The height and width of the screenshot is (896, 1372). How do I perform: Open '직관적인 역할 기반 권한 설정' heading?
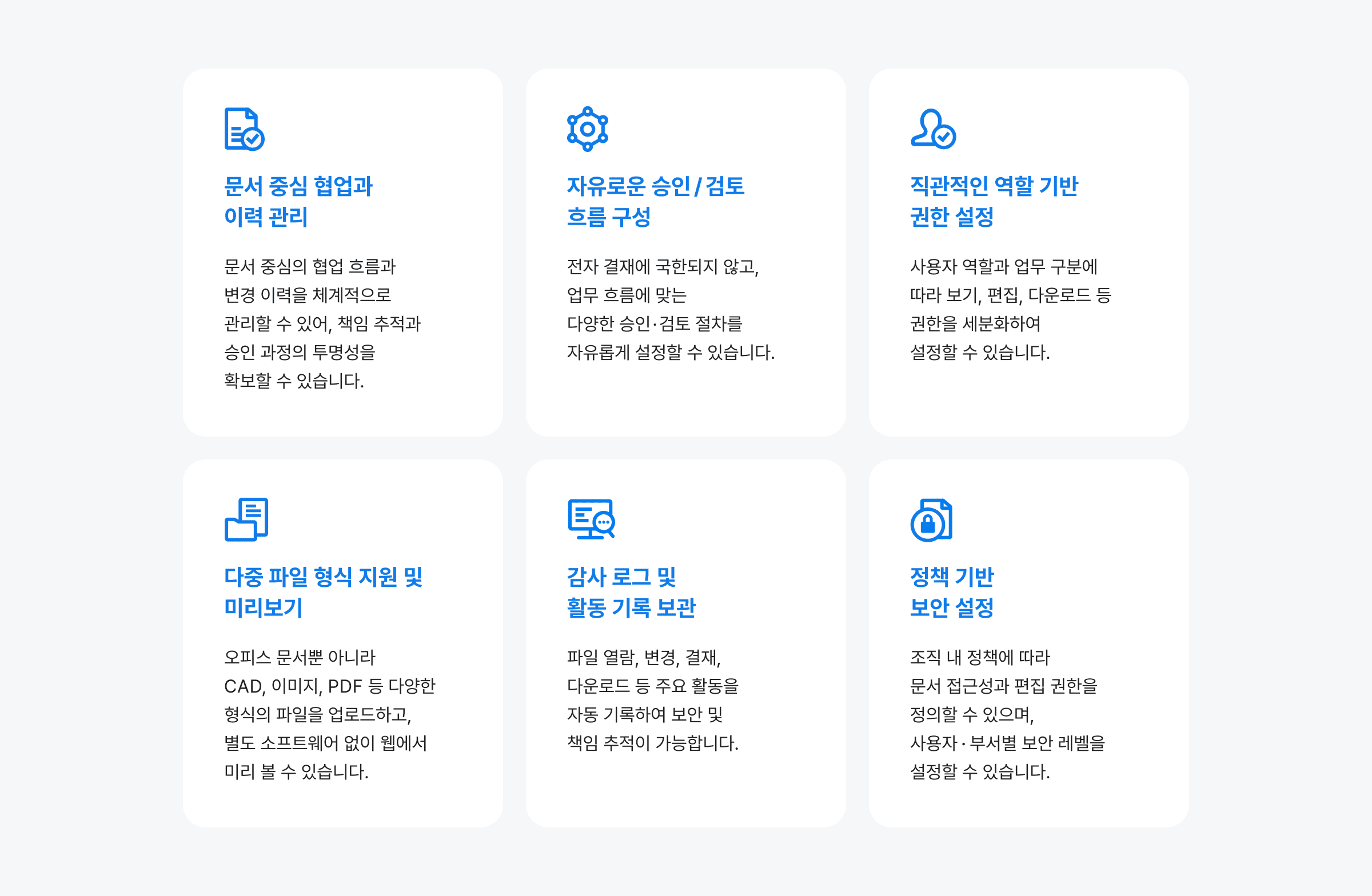click(x=993, y=201)
